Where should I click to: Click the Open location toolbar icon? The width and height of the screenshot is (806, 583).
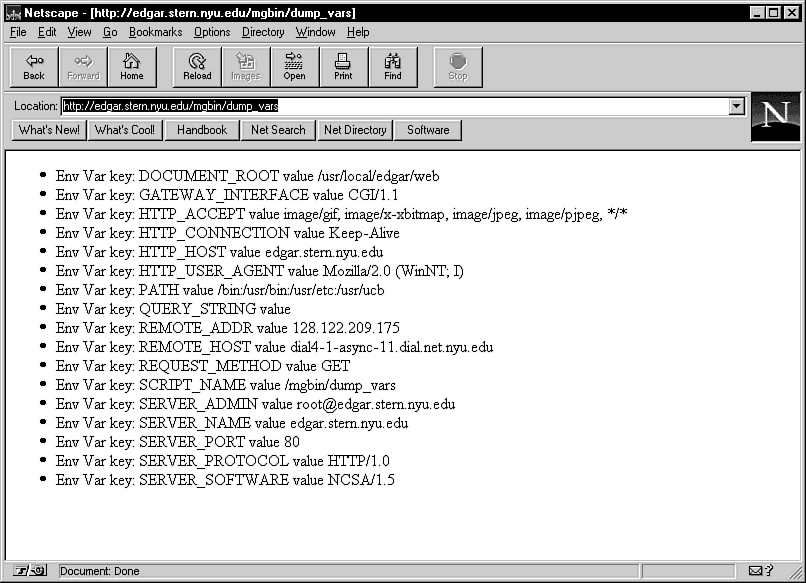pos(294,66)
